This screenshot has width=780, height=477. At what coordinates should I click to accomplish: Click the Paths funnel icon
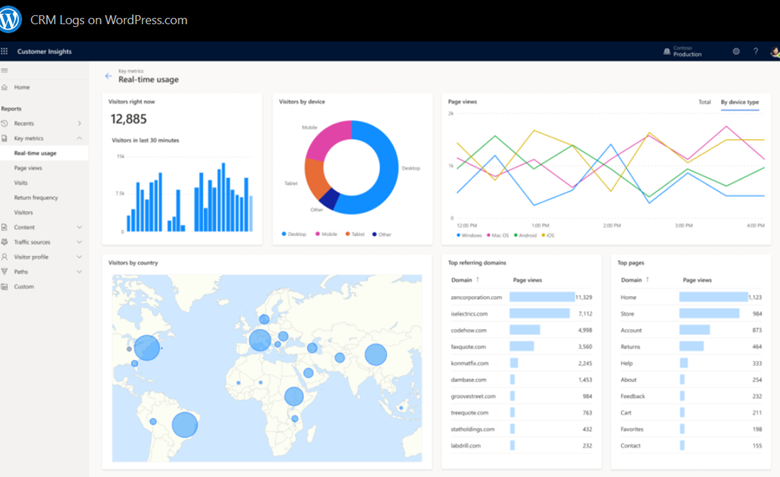[x=4, y=272]
